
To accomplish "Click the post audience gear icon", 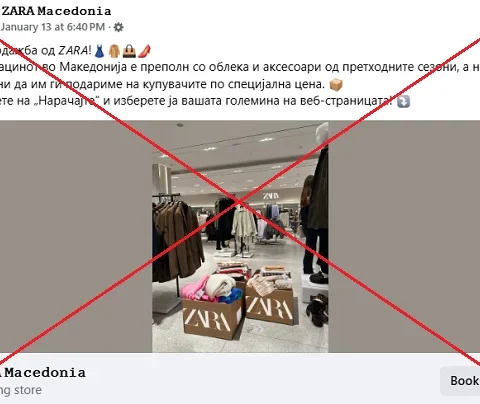I will coord(118,27).
